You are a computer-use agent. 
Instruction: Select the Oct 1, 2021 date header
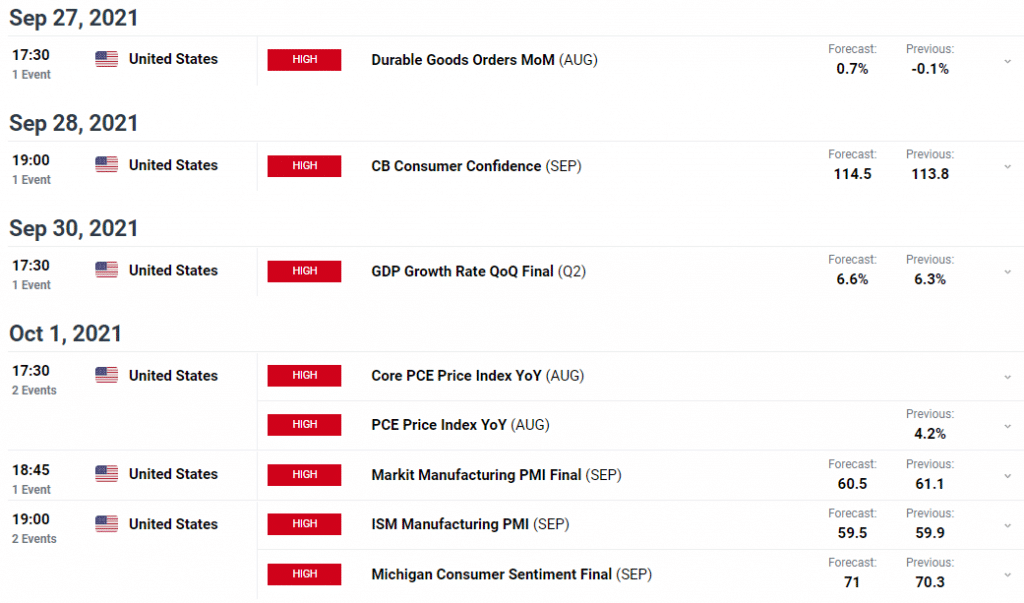tap(65, 334)
